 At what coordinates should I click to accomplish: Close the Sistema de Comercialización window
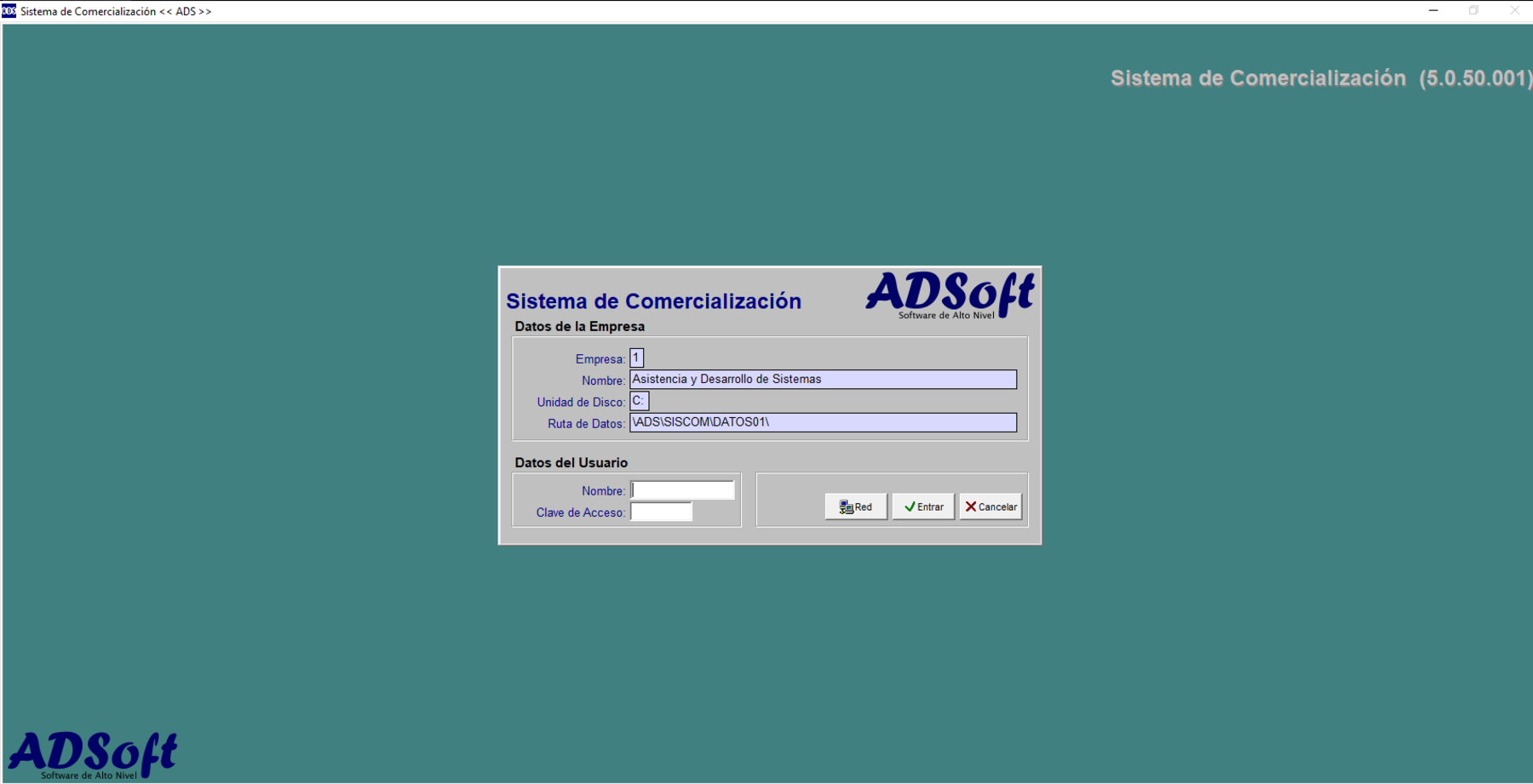[1514, 11]
